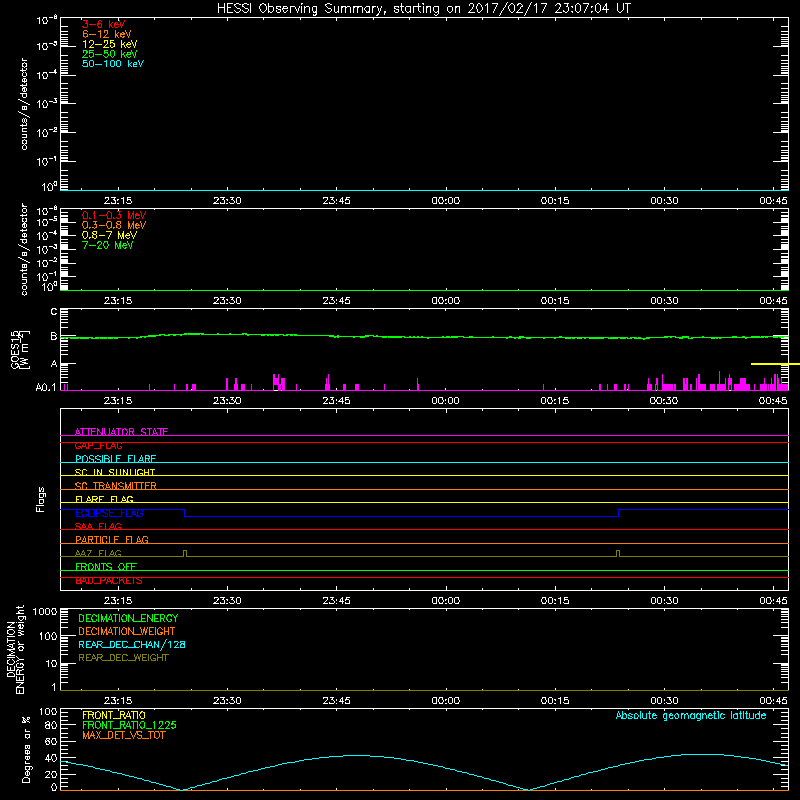Click the falling step of the blue ECLIPSE_FLAG line
The width and height of the screenshot is (800, 800).
pos(184,513)
